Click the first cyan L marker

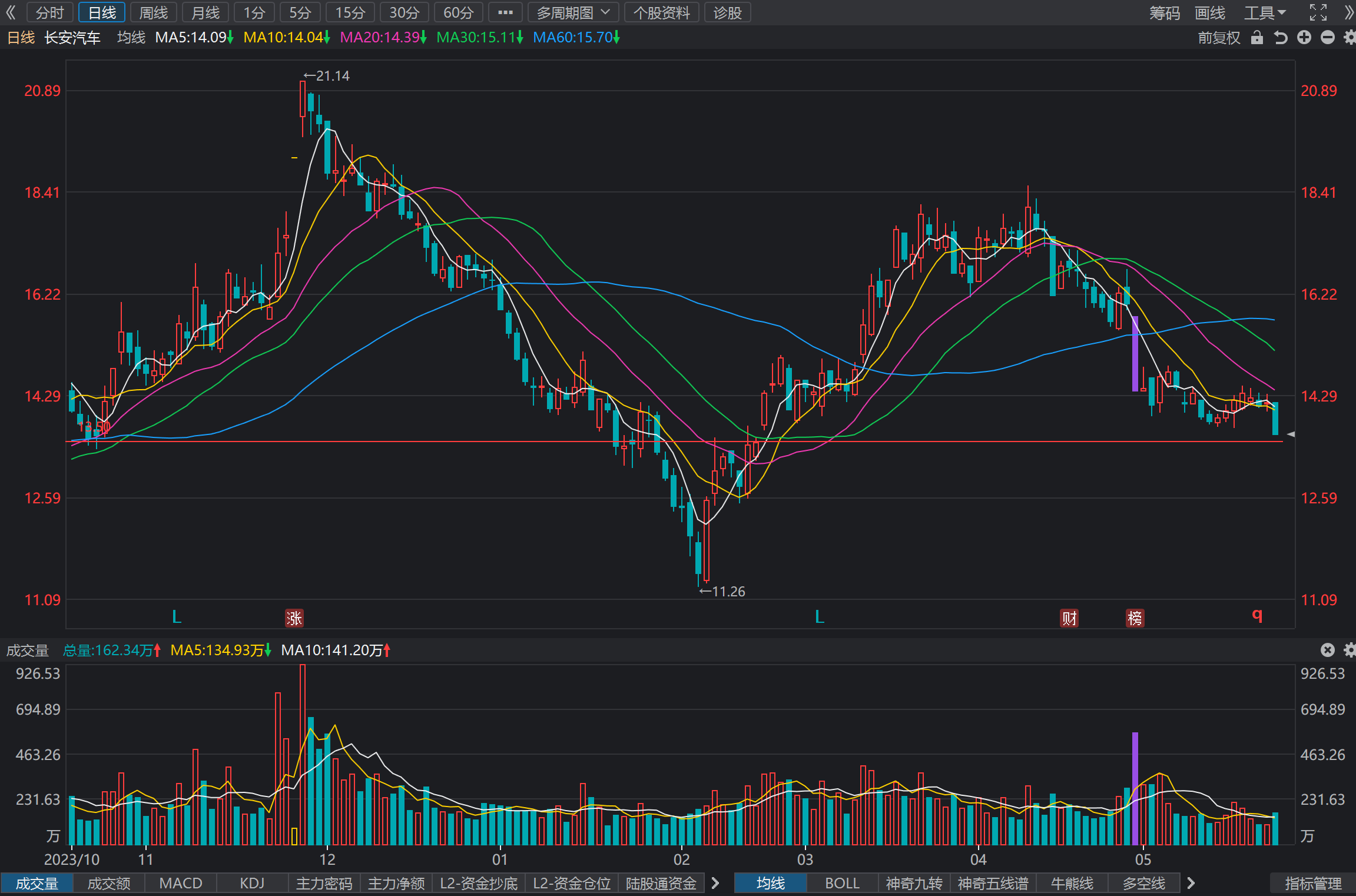coord(177,617)
